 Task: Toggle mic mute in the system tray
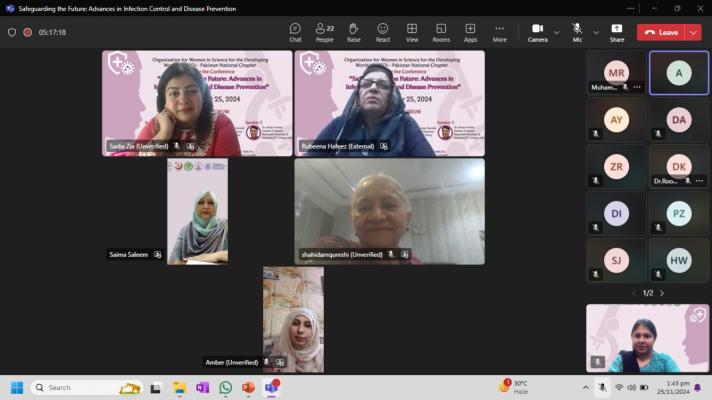coord(602,388)
